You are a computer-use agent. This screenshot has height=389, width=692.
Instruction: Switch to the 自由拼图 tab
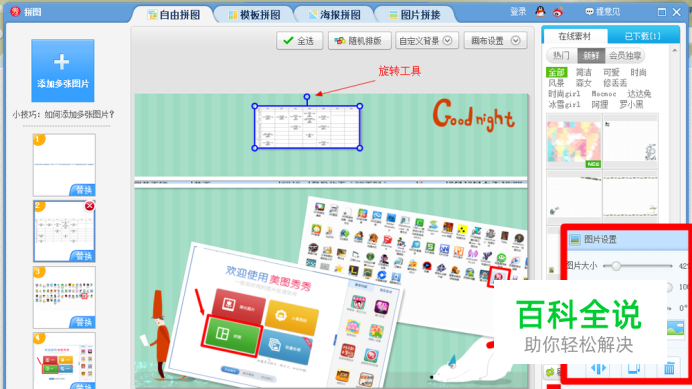[174, 15]
